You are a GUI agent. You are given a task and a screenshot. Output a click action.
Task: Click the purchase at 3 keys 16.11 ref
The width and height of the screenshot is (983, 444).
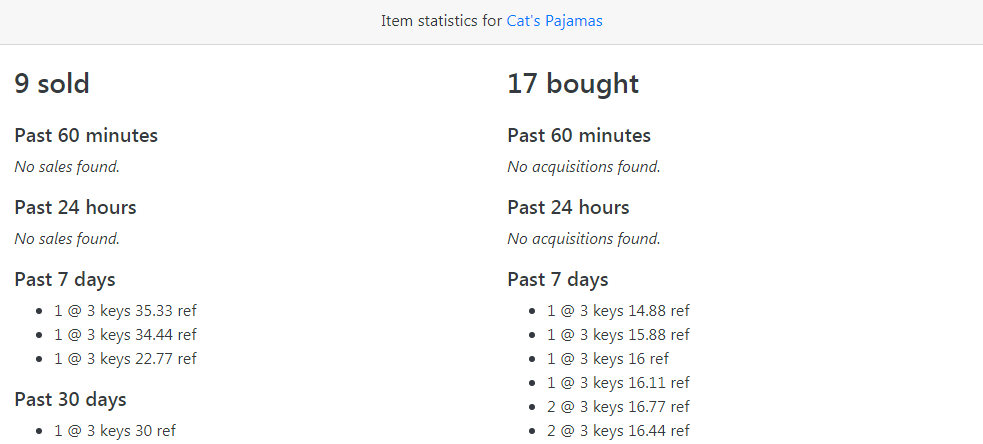point(618,383)
